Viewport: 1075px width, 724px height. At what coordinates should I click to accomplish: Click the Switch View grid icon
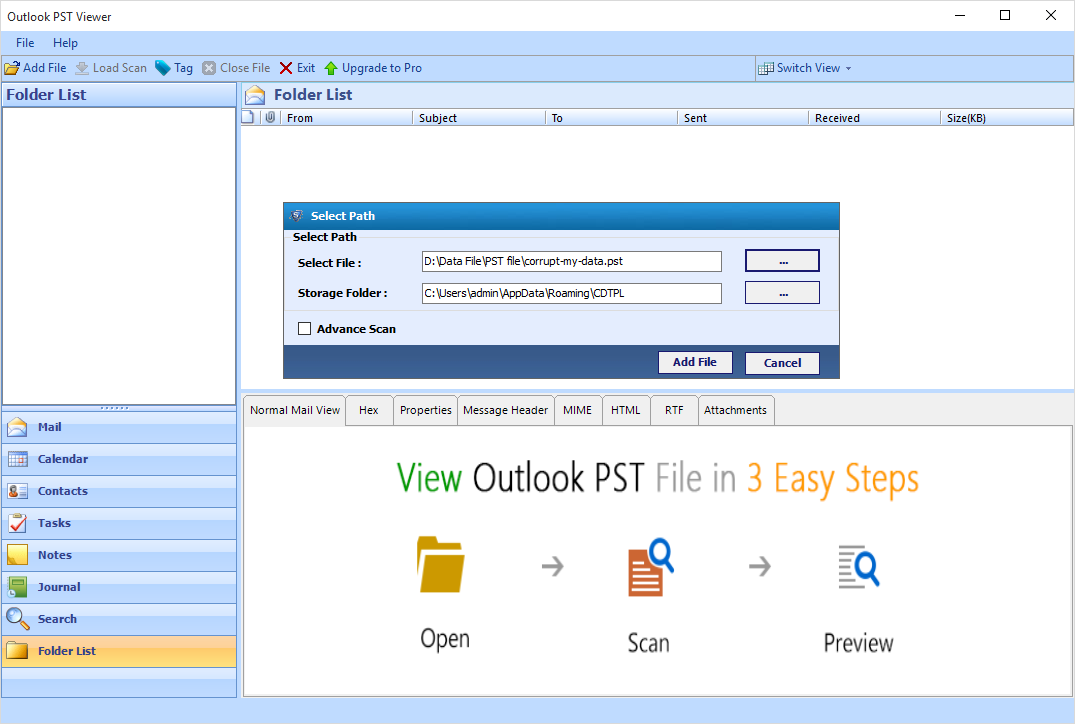(766, 69)
